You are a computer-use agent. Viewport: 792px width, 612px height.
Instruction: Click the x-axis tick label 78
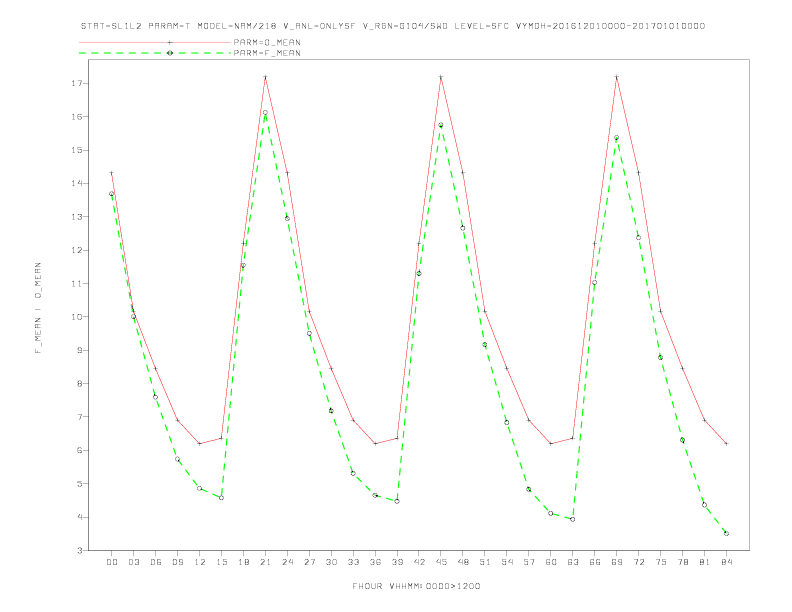tap(682, 562)
